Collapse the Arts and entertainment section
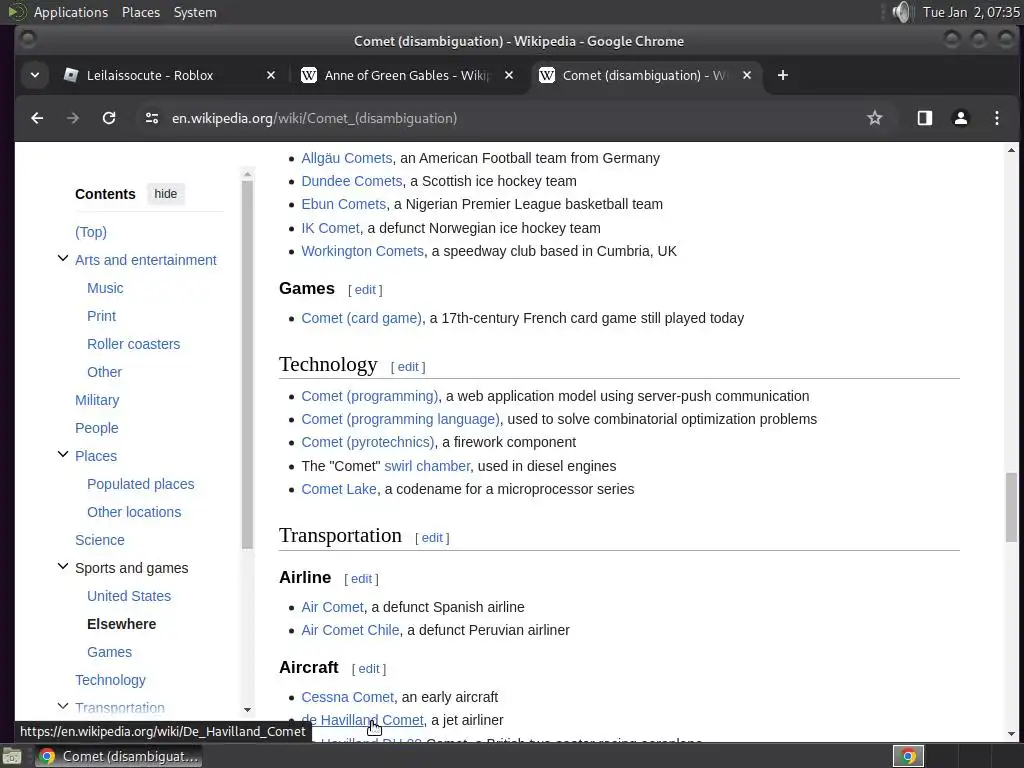This screenshot has width=1024, height=768. point(63,259)
